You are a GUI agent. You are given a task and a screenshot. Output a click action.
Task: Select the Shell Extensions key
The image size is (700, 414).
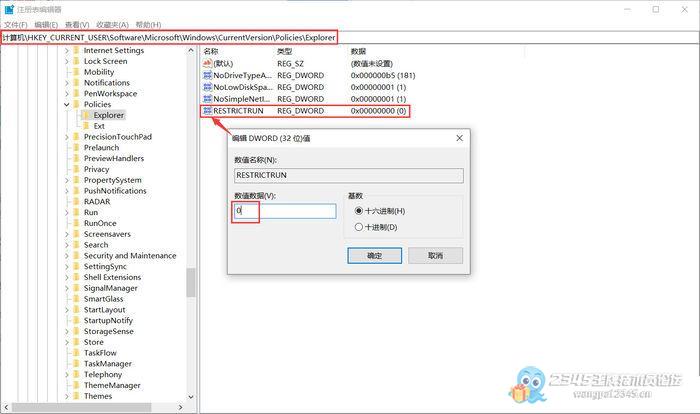click(112, 277)
